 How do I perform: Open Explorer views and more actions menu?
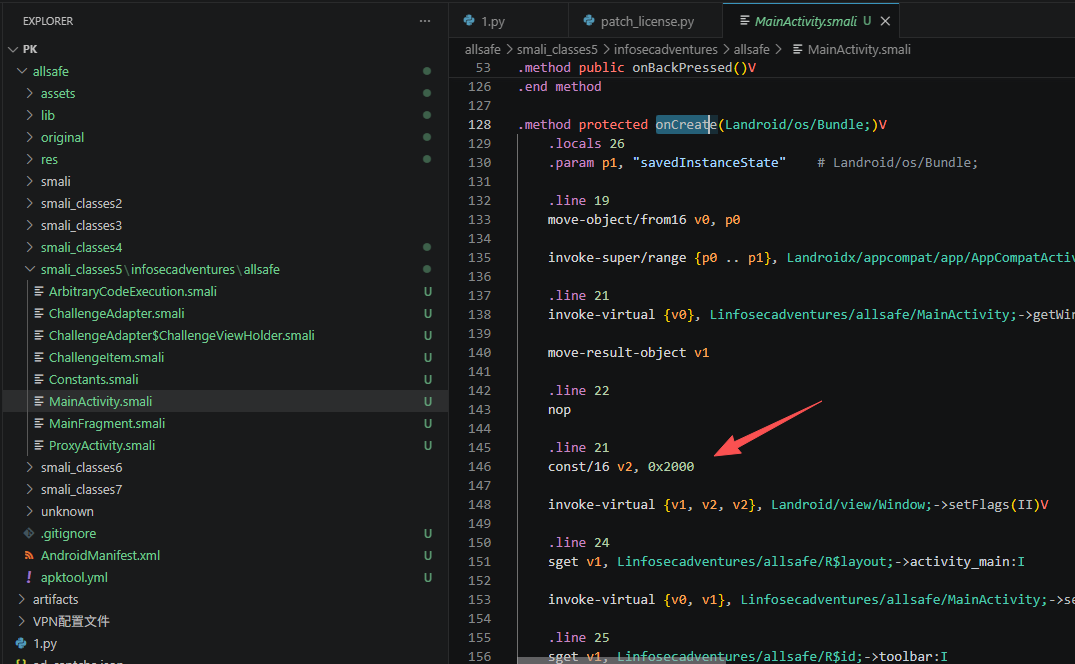(425, 21)
